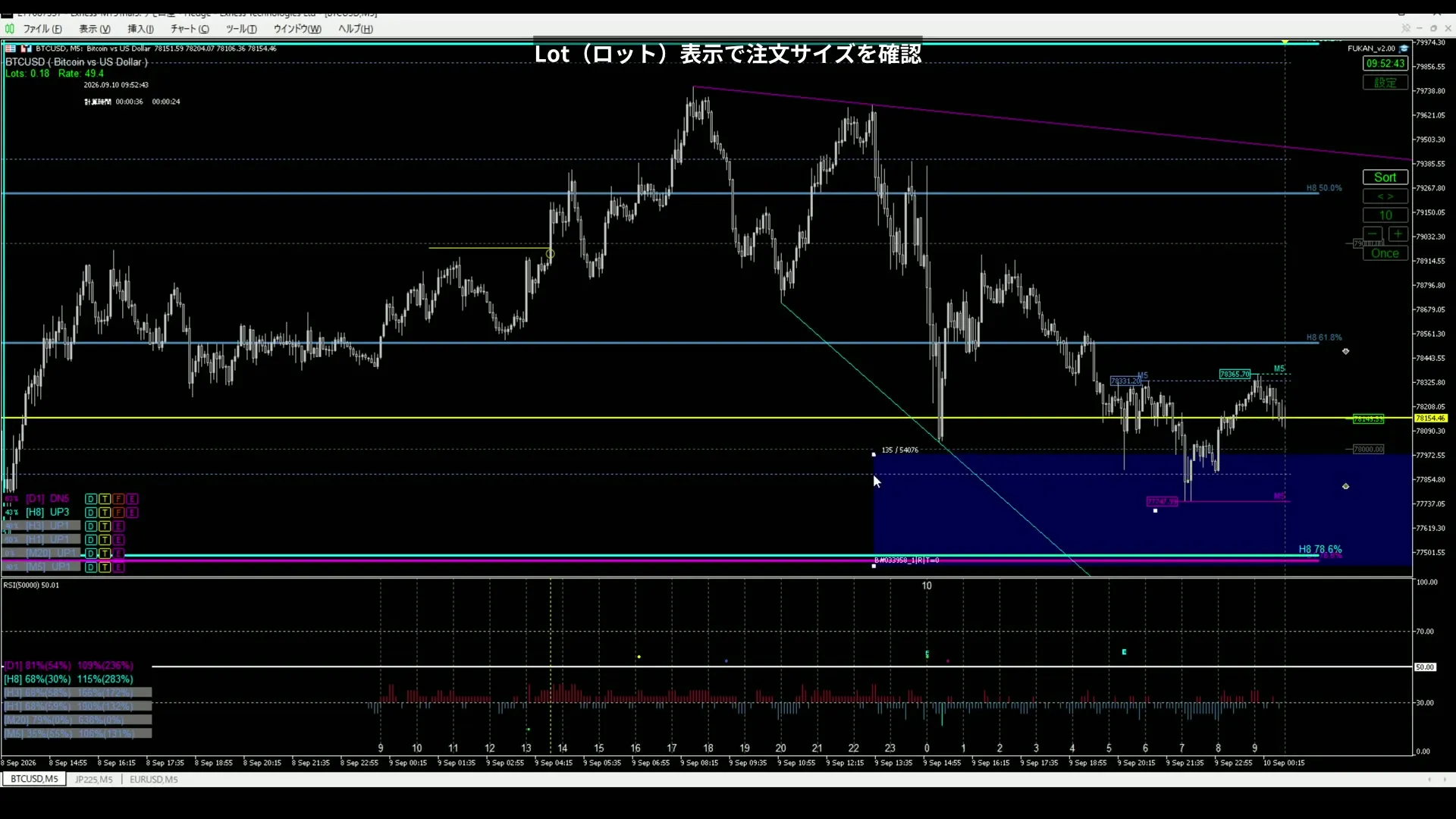Open the チャート menu
The width and height of the screenshot is (1456, 819).
190,29
